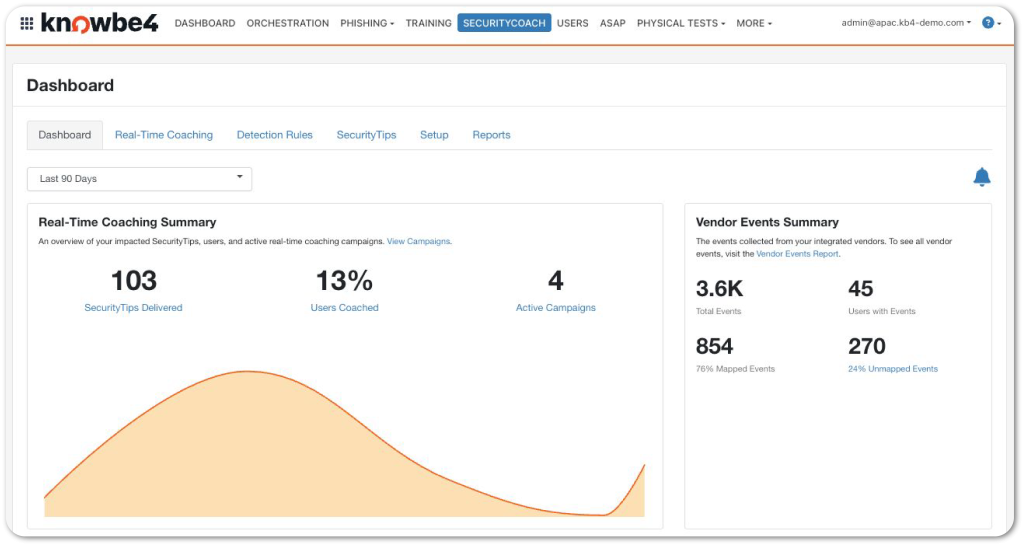
Task: Open the help question mark icon
Action: pyautogui.click(x=988, y=23)
